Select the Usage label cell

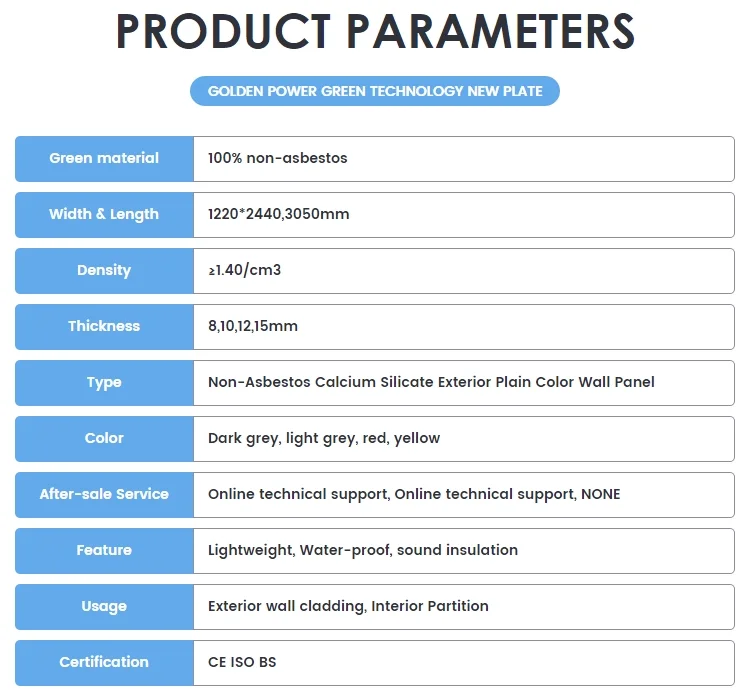[104, 606]
